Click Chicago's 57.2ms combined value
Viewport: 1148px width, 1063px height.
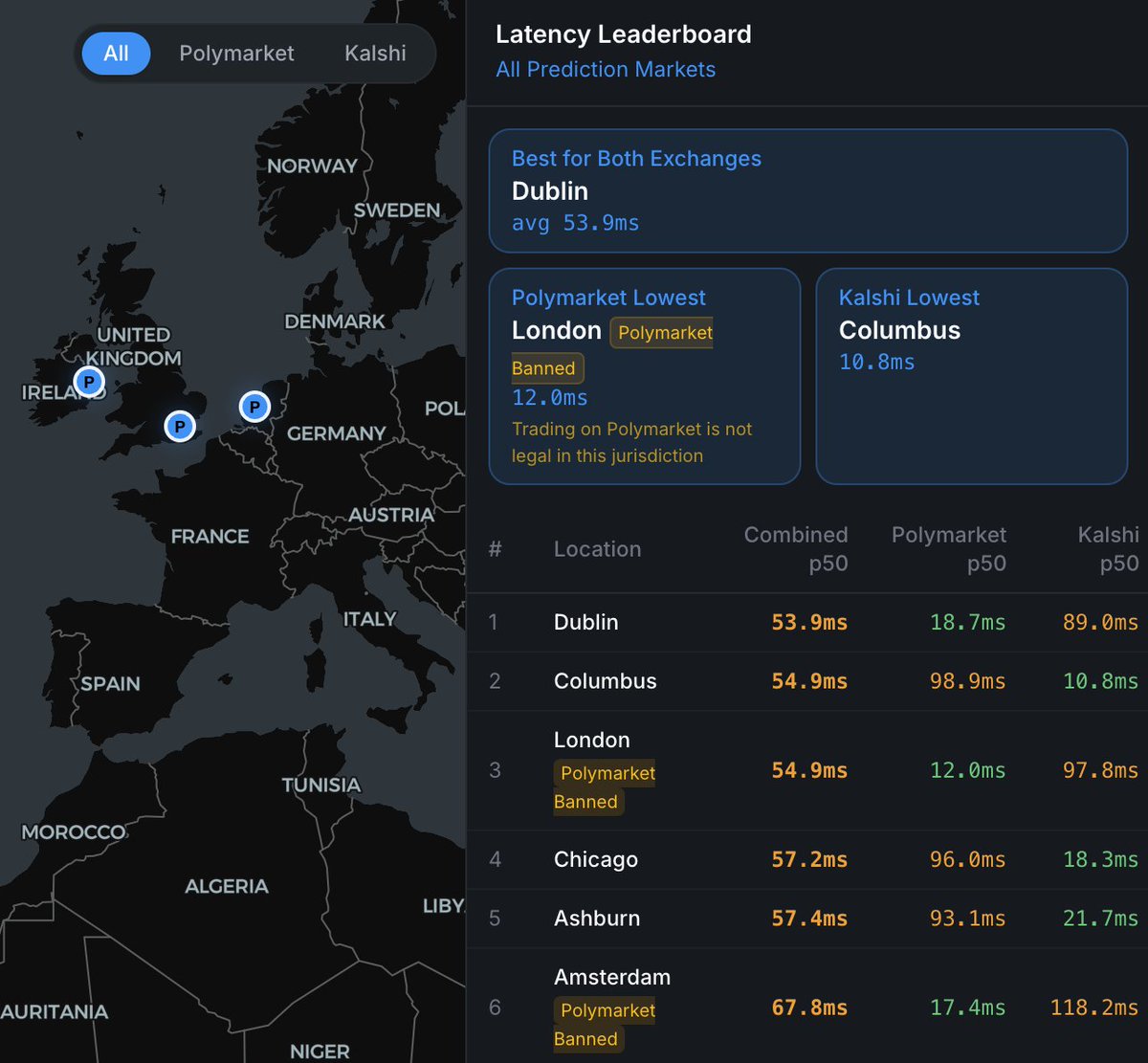[x=809, y=859]
